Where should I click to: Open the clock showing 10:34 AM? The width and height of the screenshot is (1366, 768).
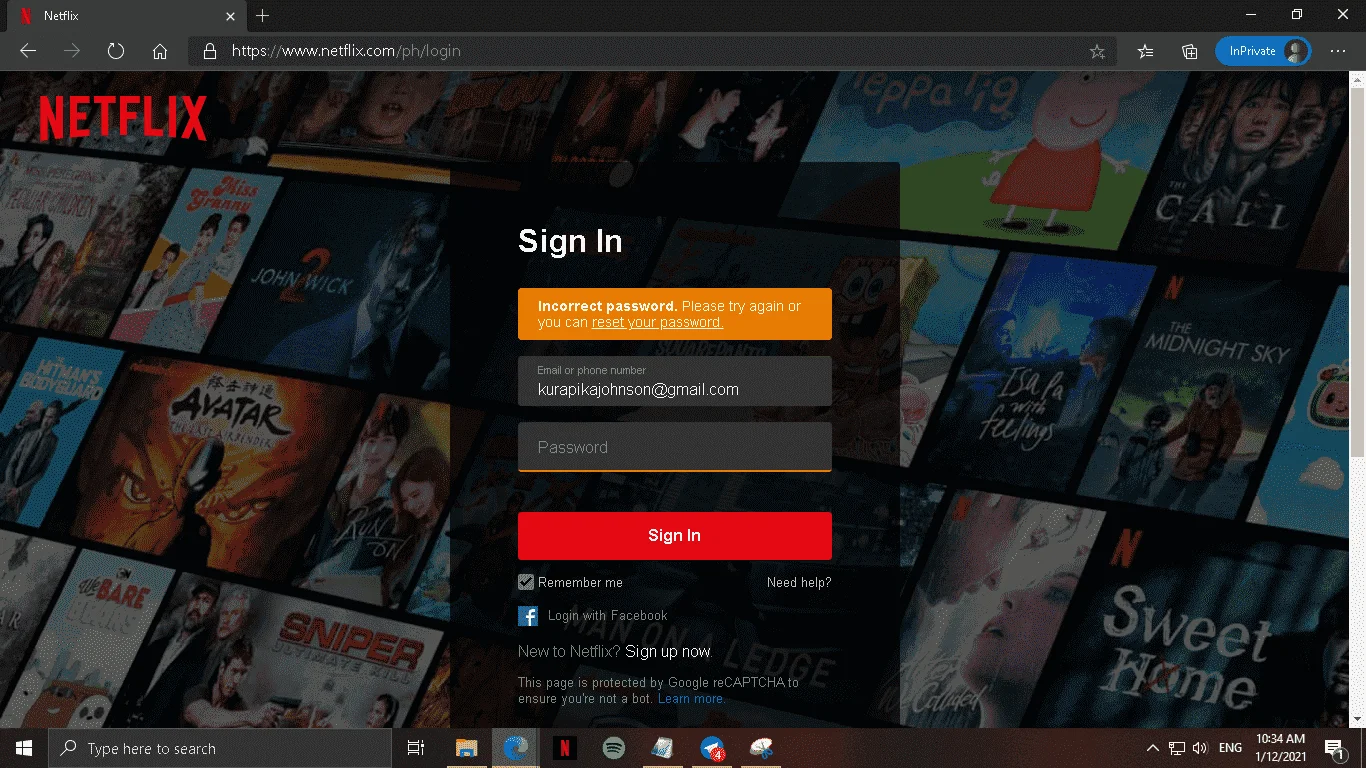1281,748
